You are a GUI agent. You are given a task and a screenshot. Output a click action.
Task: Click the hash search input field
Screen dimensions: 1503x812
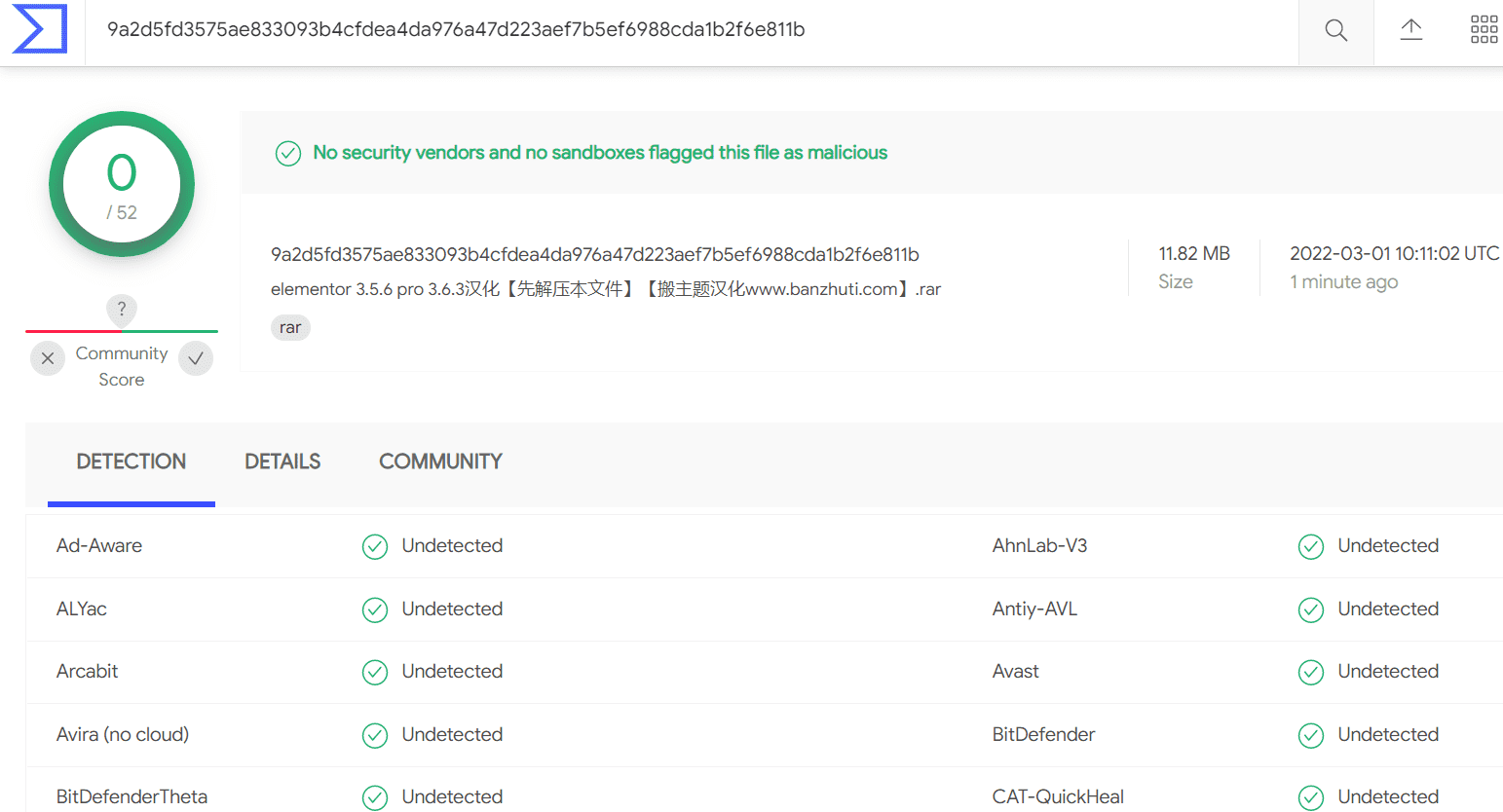pos(692,30)
